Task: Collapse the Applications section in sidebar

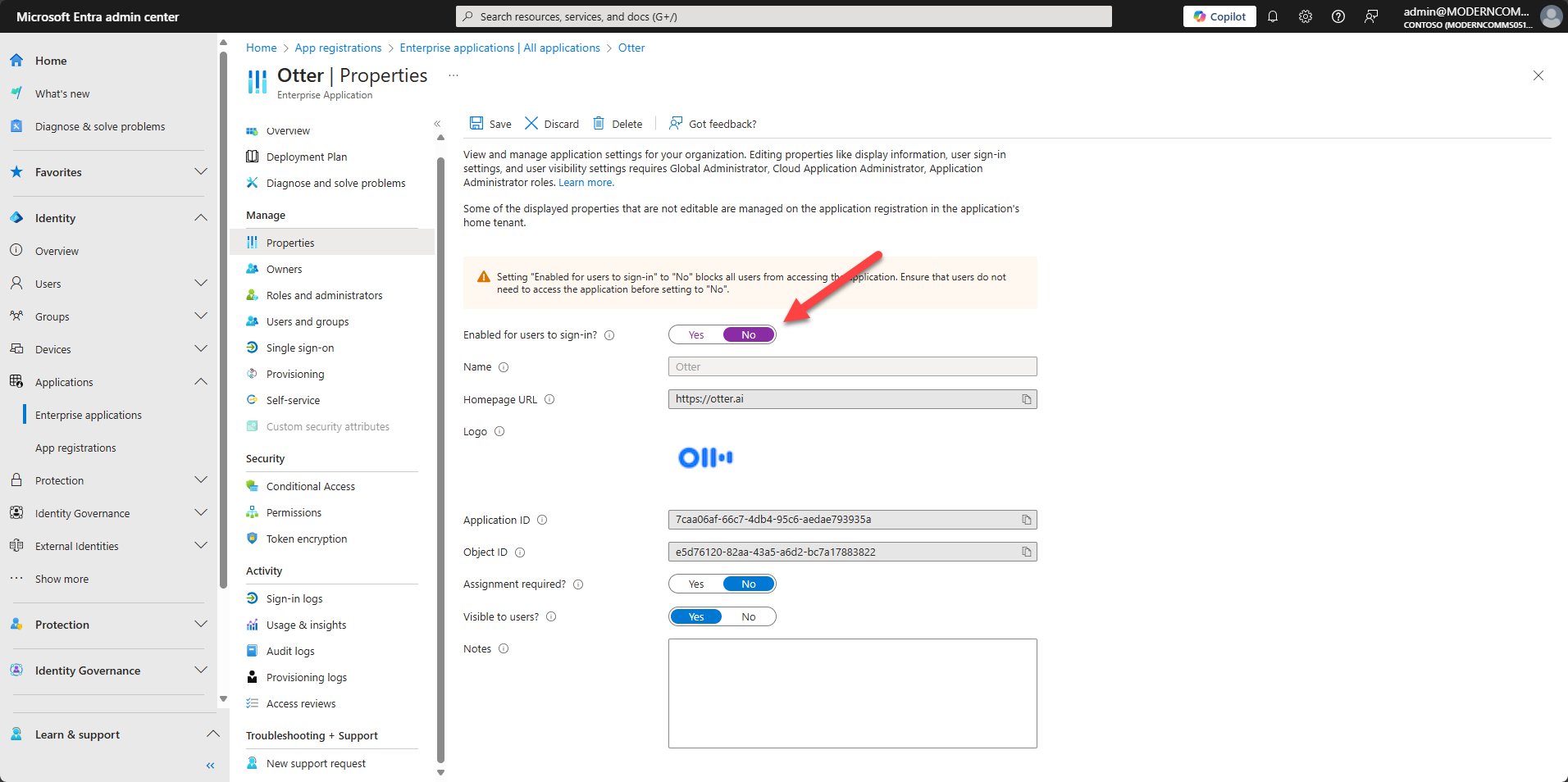Action: coord(200,381)
